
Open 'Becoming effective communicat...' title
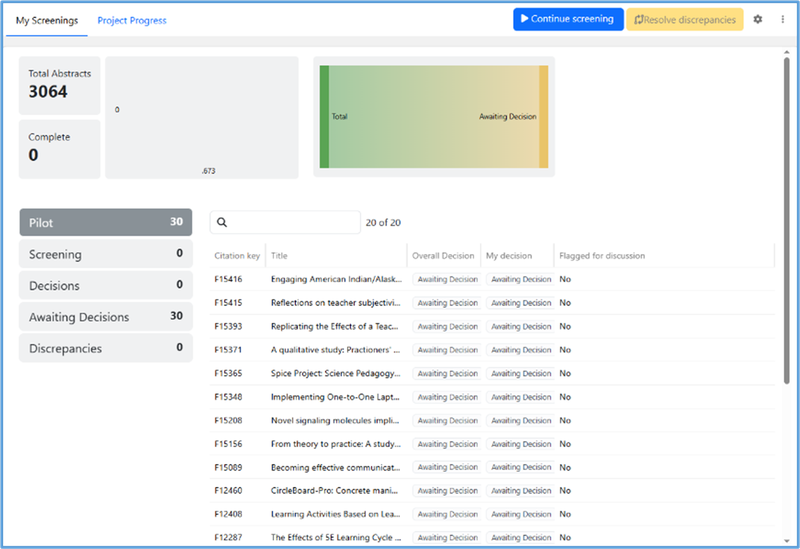[x=336, y=467]
